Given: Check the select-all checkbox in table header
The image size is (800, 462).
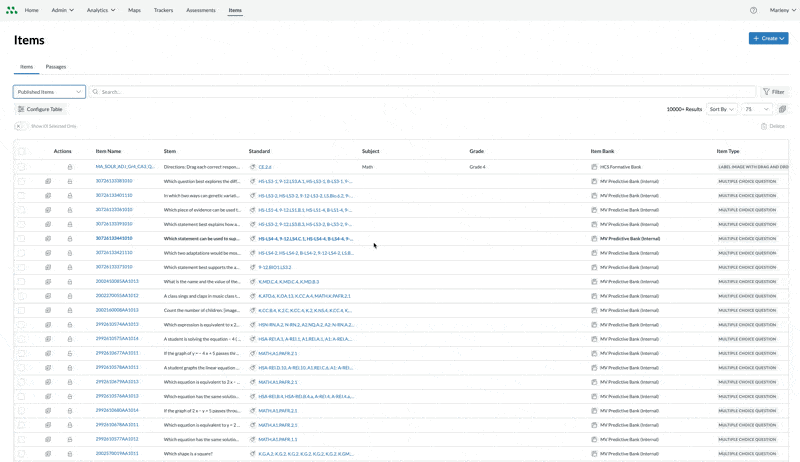Looking at the screenshot, I should (21, 151).
